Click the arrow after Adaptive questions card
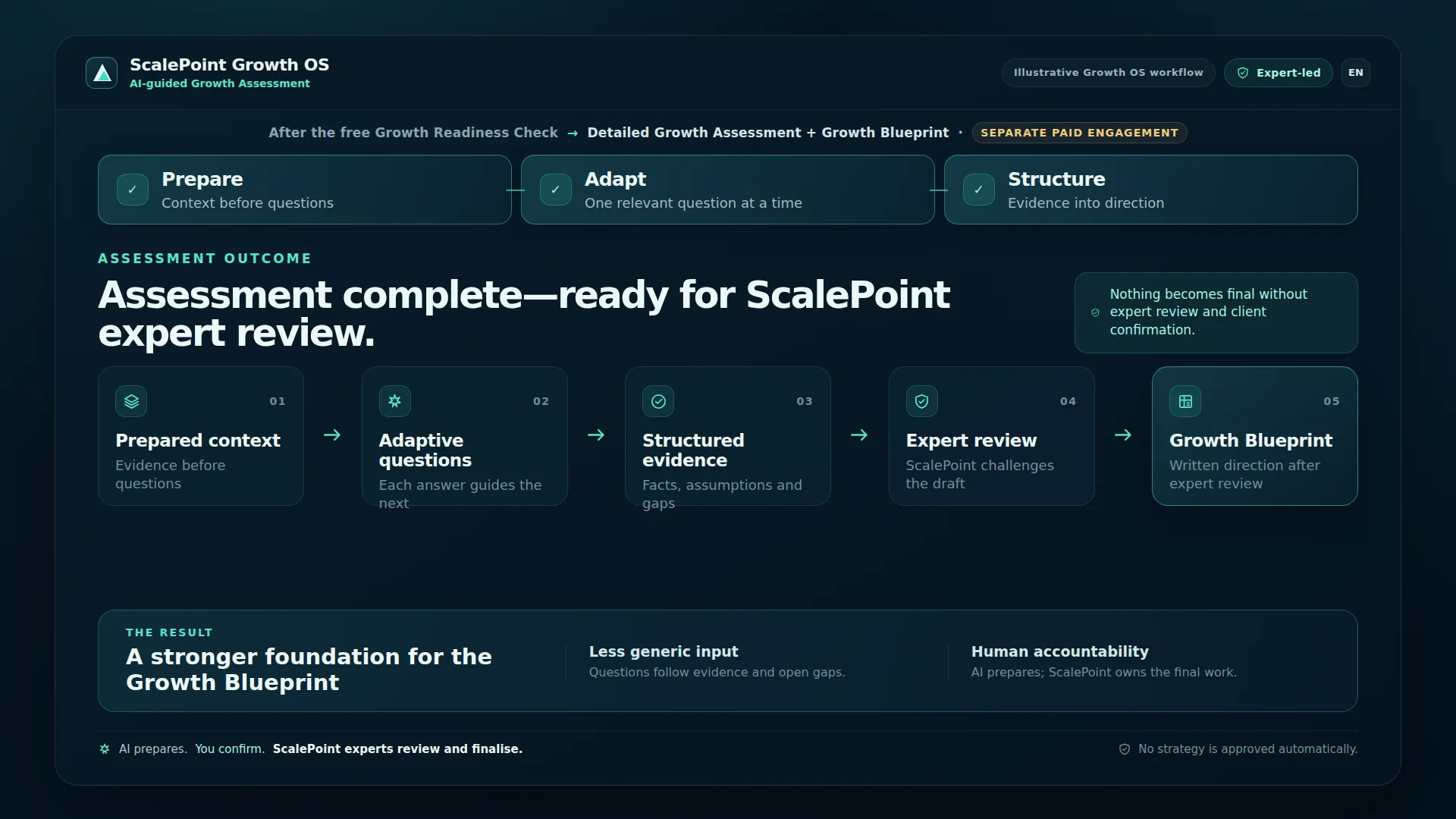Viewport: 1456px width, 819px height. click(596, 435)
